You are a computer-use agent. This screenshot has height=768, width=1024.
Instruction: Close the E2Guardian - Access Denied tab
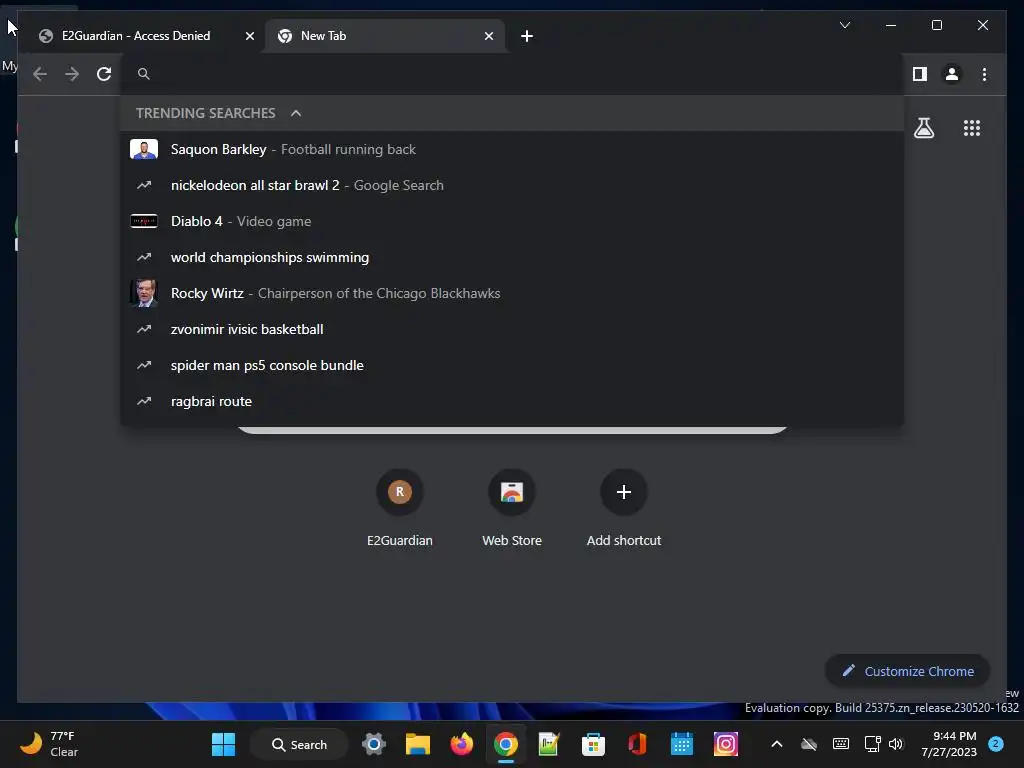point(249,36)
